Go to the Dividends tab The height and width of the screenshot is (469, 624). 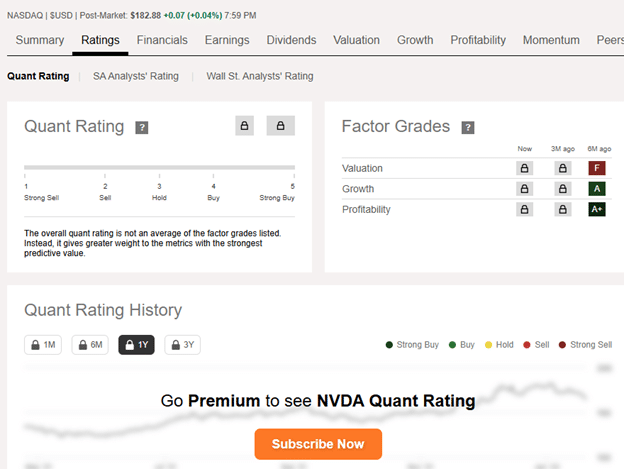[x=291, y=40]
